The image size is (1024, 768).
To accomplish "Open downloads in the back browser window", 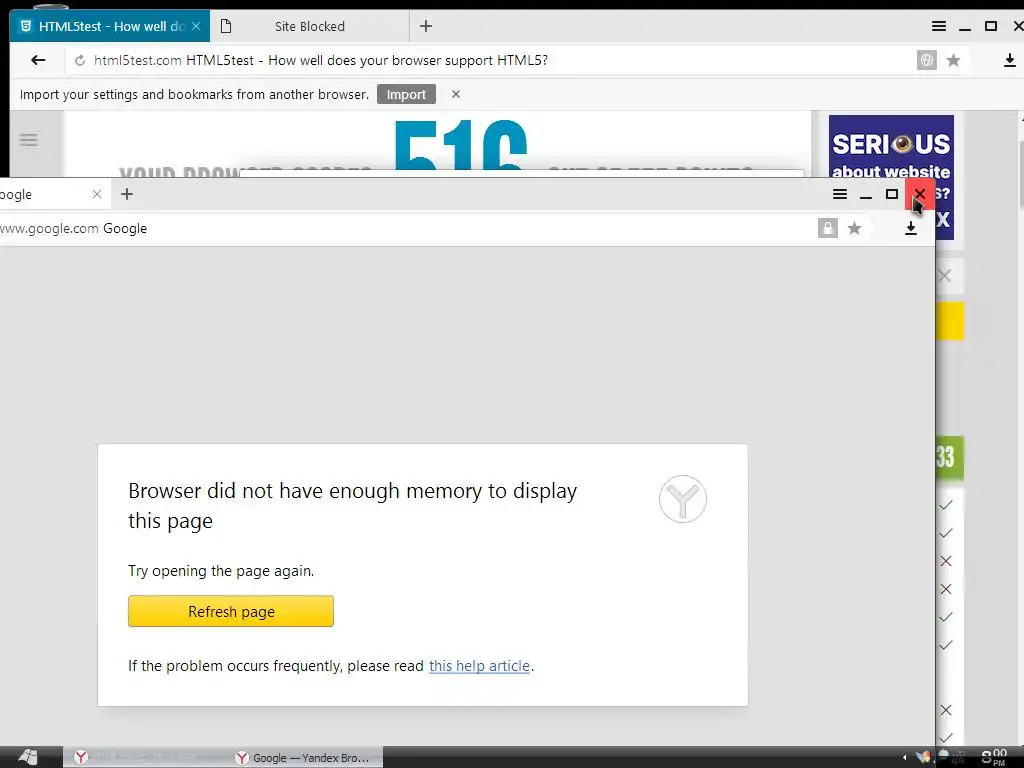I will [1010, 61].
